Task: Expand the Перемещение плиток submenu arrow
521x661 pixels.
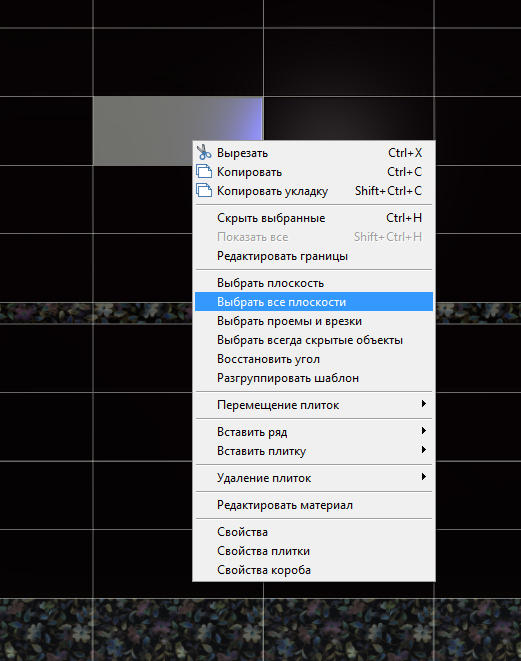Action: click(424, 404)
